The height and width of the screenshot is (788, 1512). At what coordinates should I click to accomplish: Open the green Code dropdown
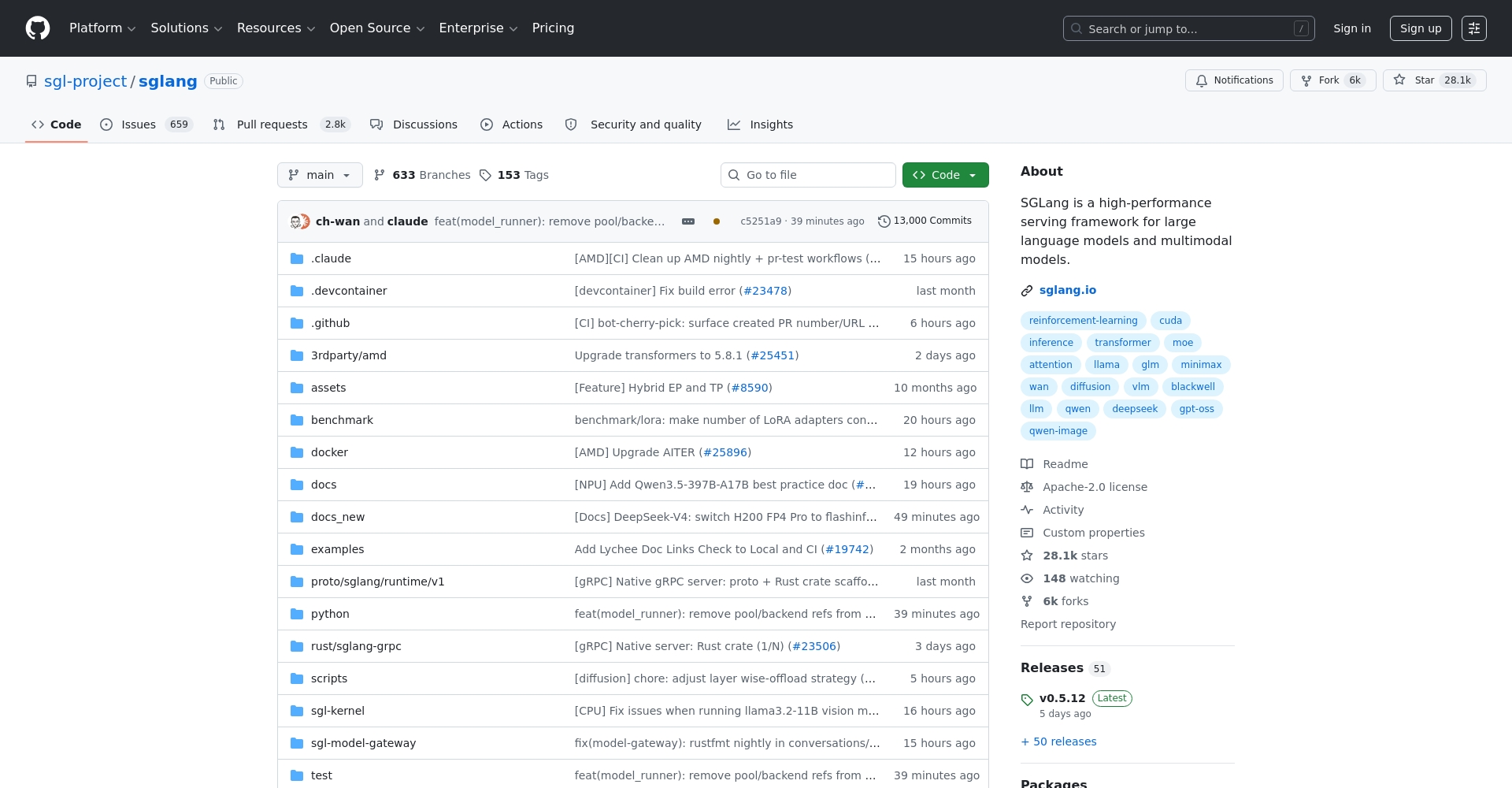(x=945, y=175)
